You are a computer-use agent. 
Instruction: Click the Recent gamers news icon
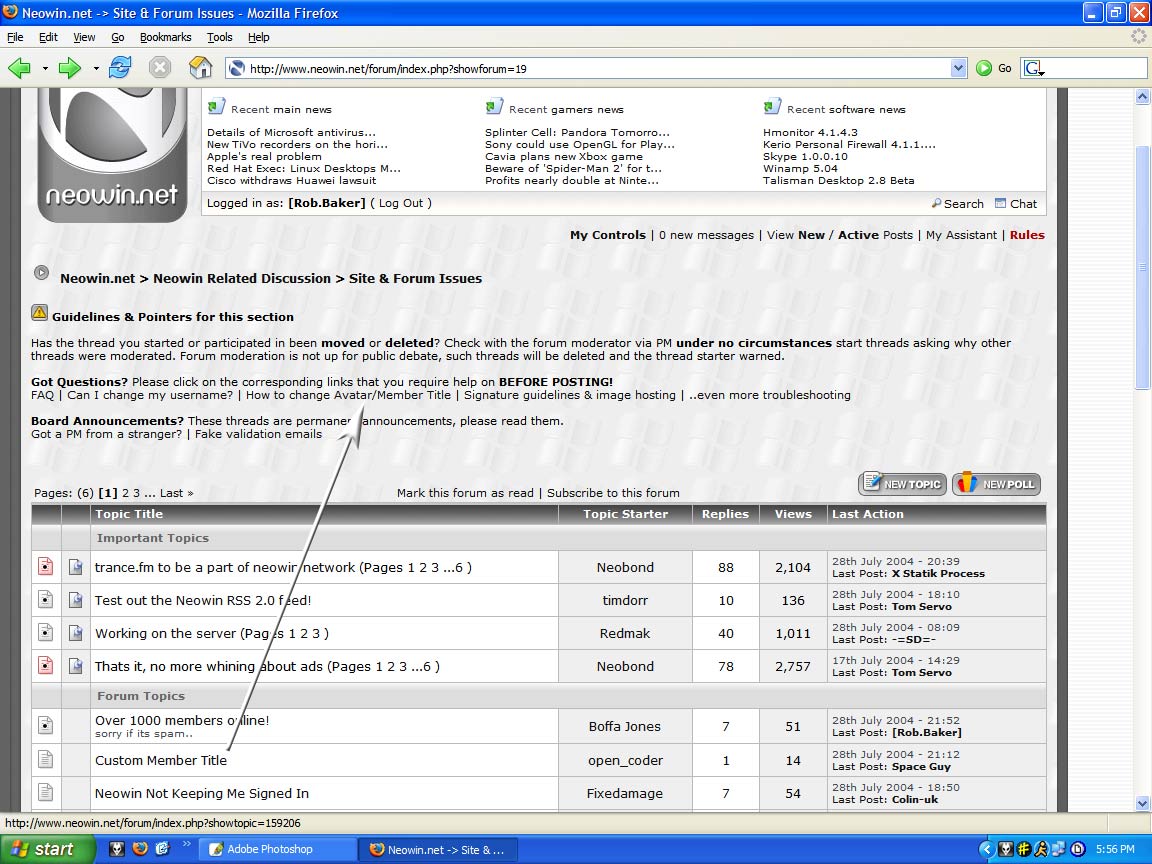[x=494, y=107]
